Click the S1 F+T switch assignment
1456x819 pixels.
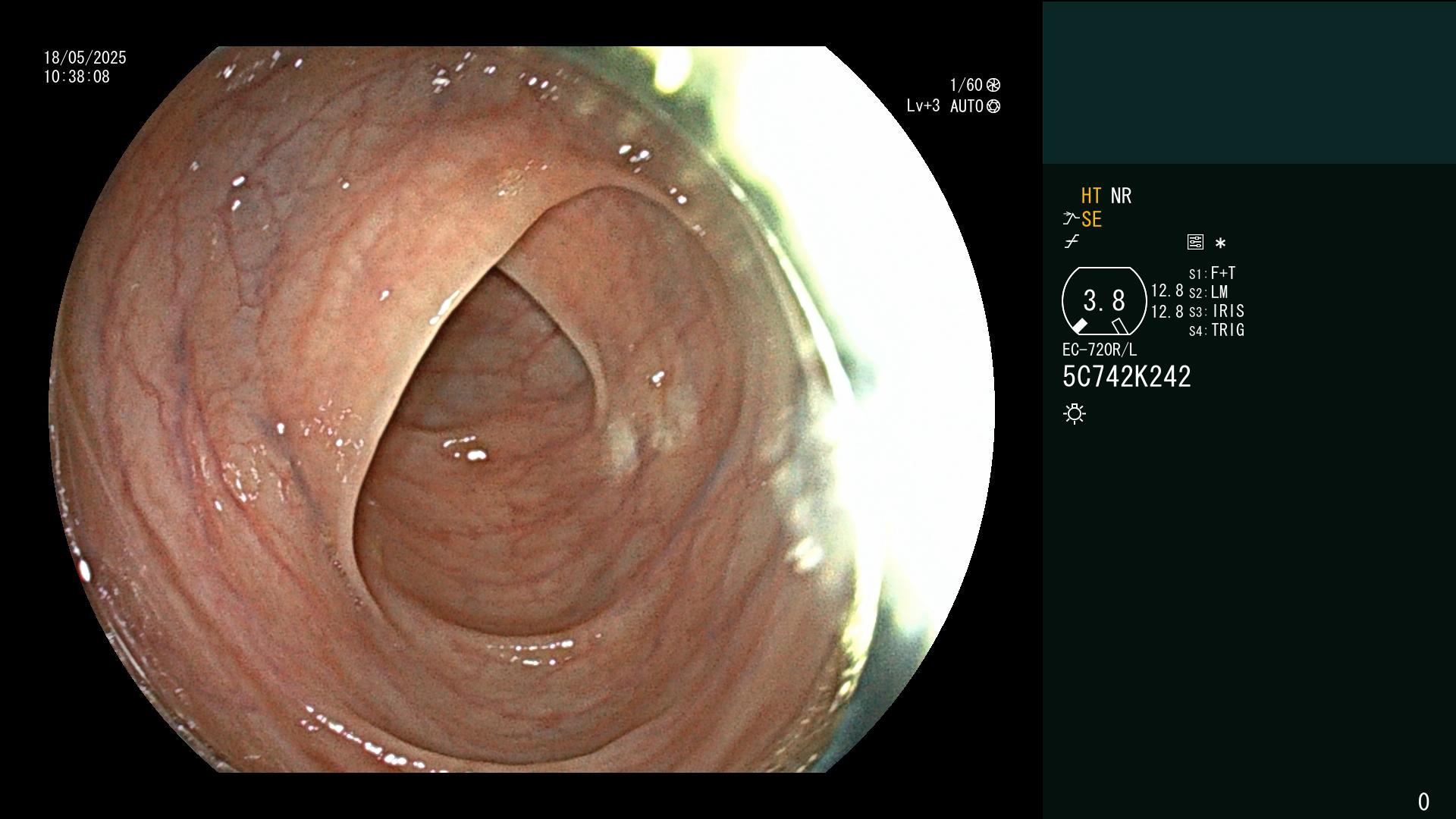click(1212, 273)
